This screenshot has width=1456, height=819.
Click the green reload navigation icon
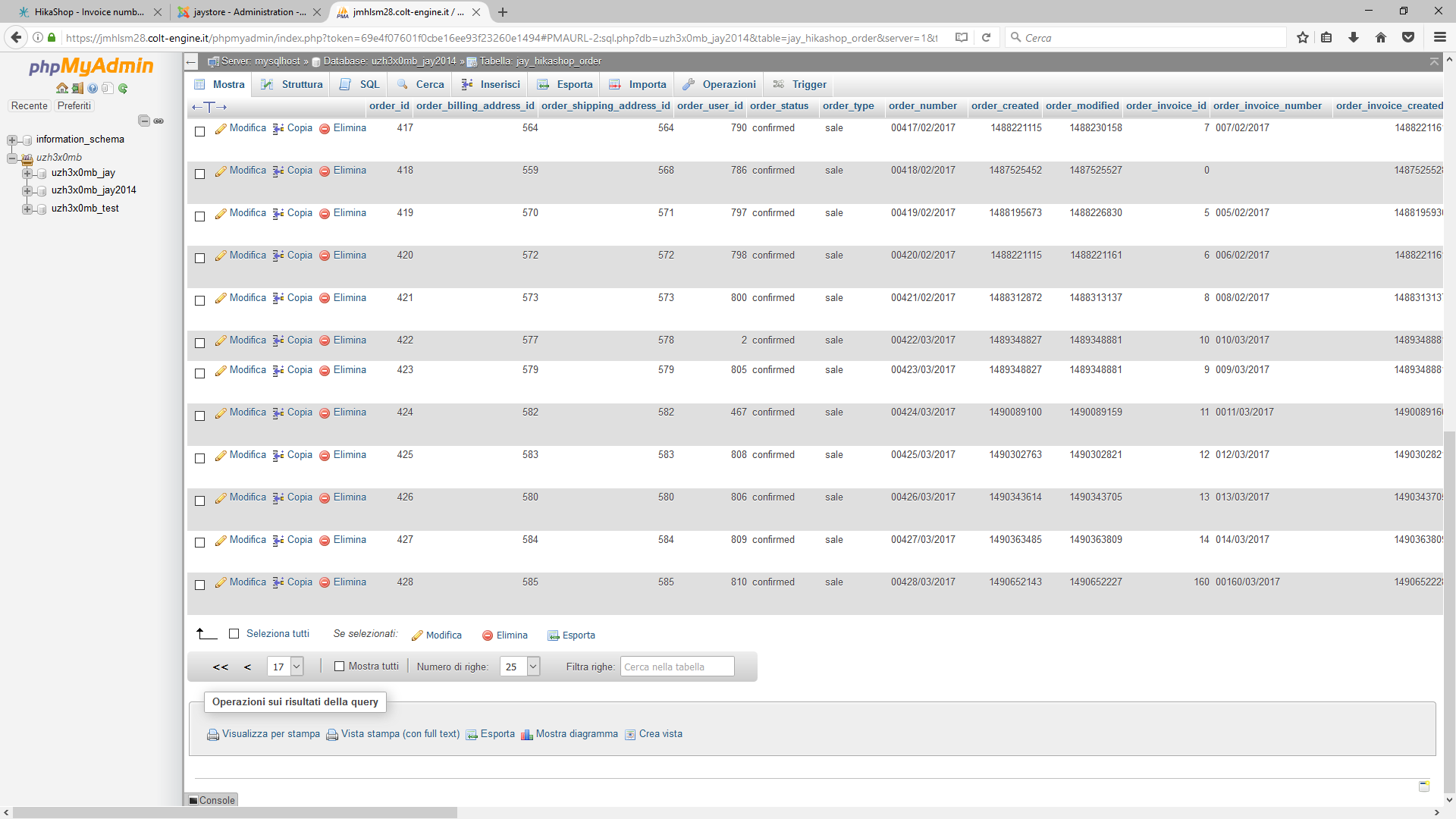tap(123, 89)
